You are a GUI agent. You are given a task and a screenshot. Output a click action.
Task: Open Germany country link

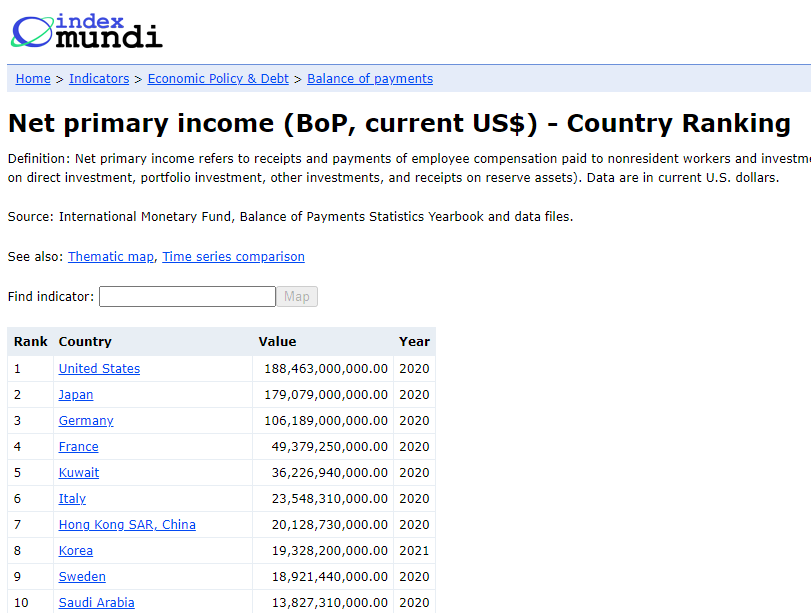click(86, 421)
